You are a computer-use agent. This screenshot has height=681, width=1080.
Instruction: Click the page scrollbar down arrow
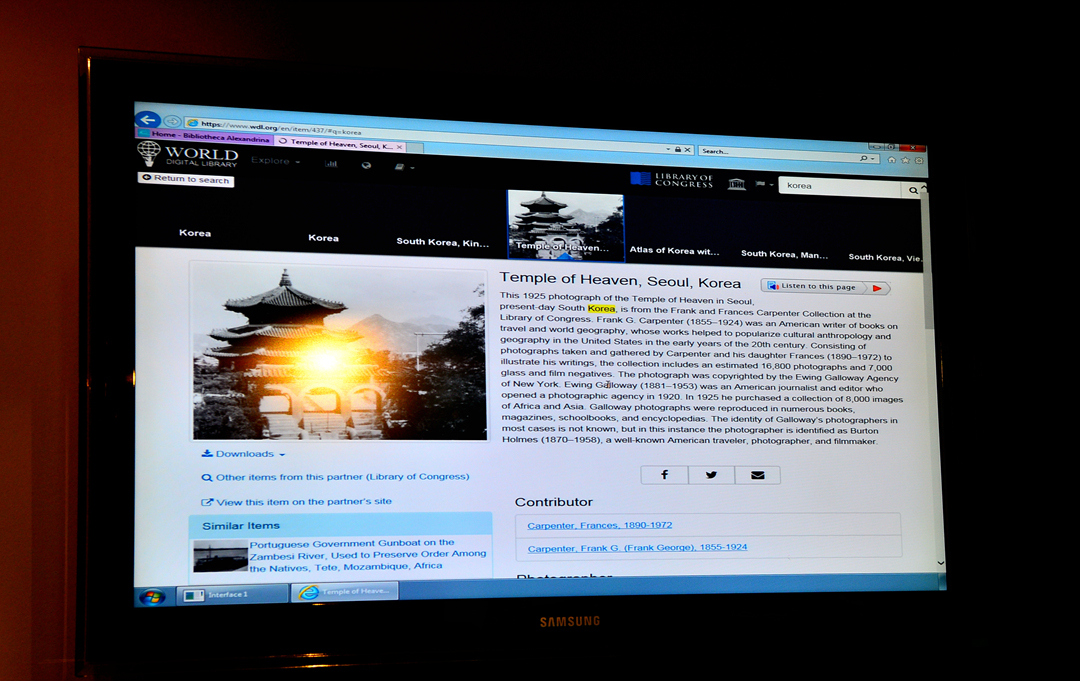940,563
